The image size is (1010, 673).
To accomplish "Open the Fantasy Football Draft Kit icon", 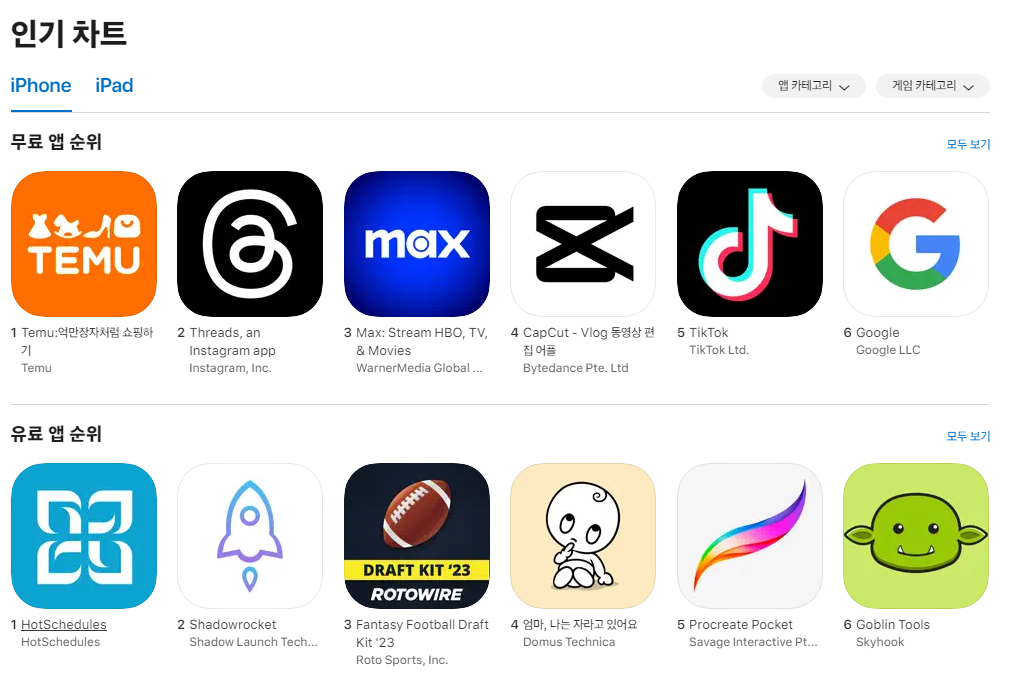I will (x=417, y=536).
